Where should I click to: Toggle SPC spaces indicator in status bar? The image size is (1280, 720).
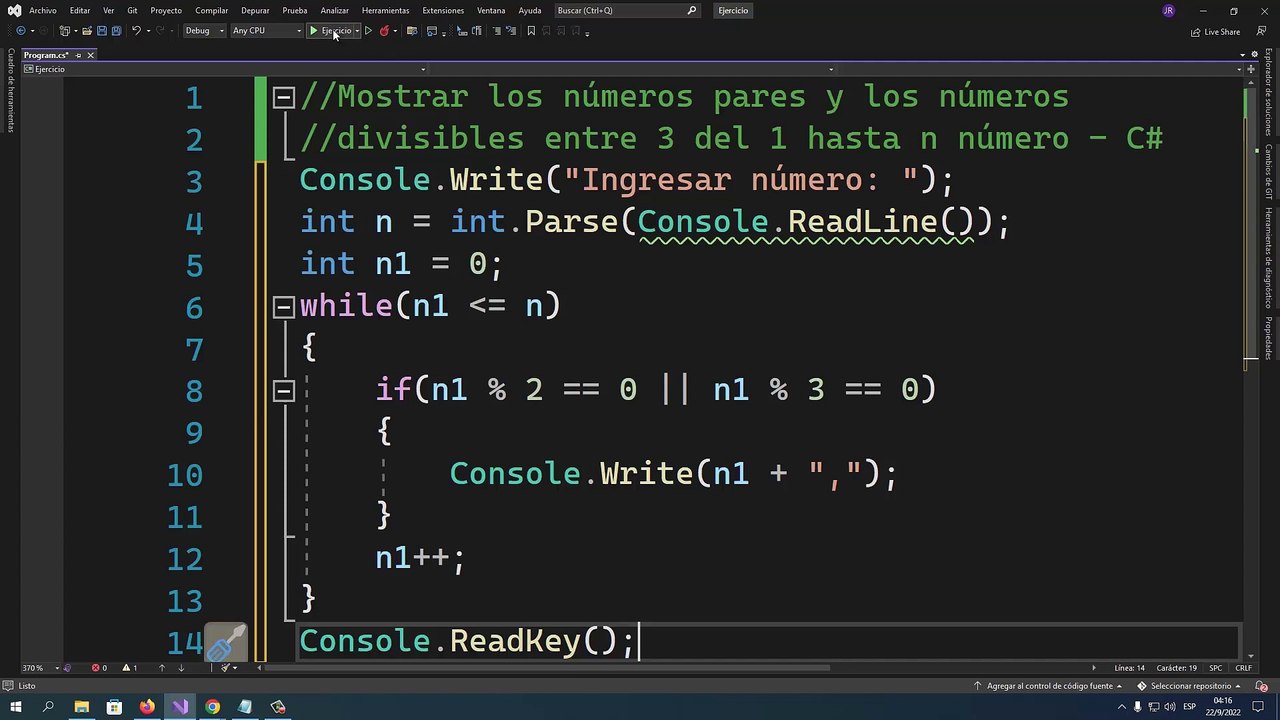(x=1215, y=668)
